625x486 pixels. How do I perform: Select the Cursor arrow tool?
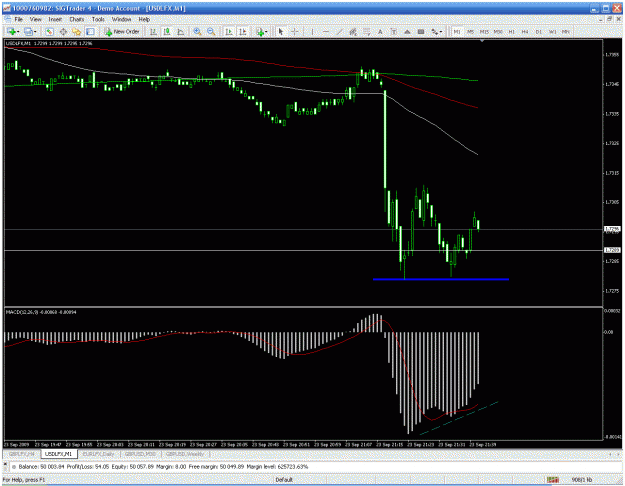(281, 31)
